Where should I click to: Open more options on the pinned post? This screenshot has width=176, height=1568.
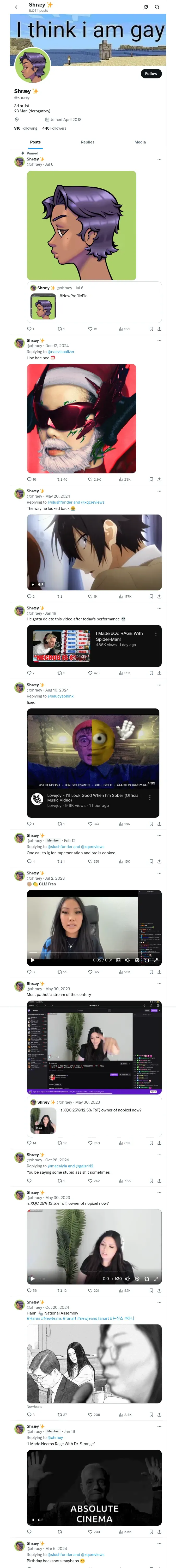[x=160, y=159]
